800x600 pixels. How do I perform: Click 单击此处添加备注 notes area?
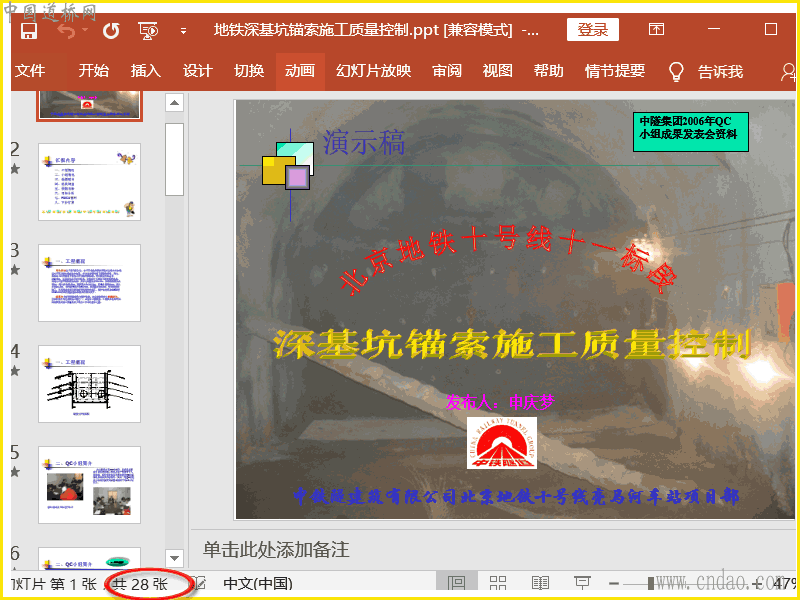(x=276, y=549)
